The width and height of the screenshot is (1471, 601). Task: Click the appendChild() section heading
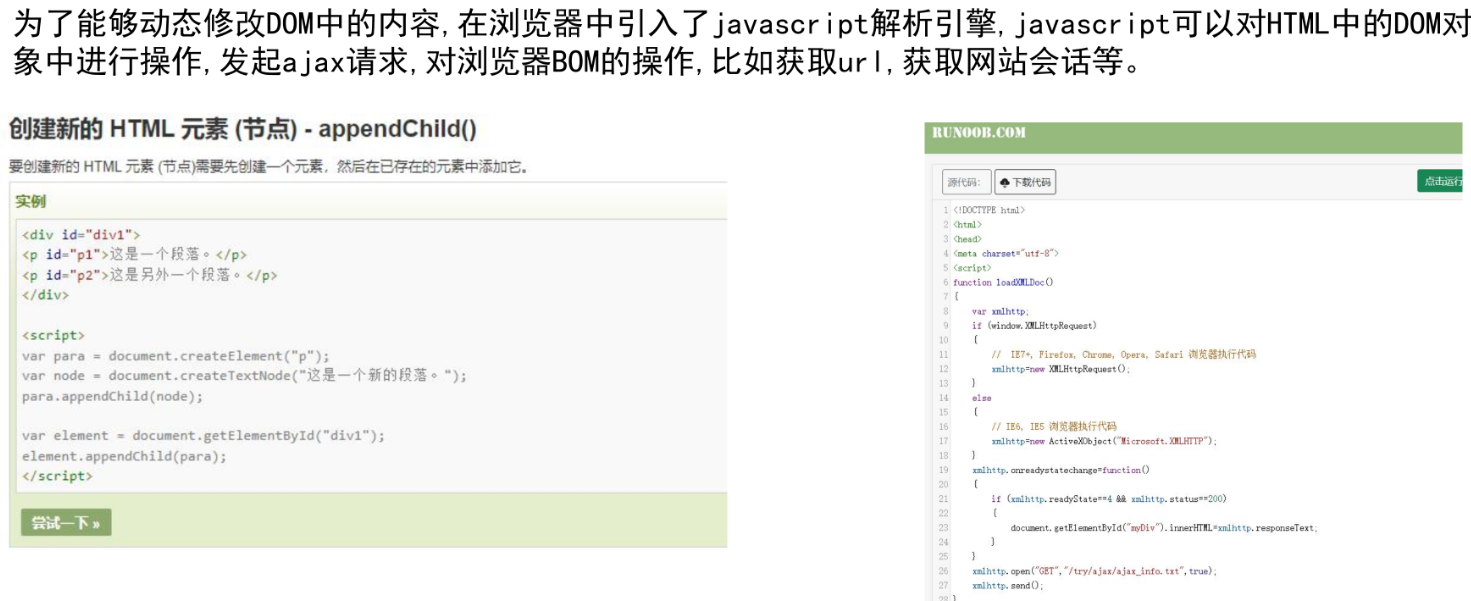[x=242, y=129]
